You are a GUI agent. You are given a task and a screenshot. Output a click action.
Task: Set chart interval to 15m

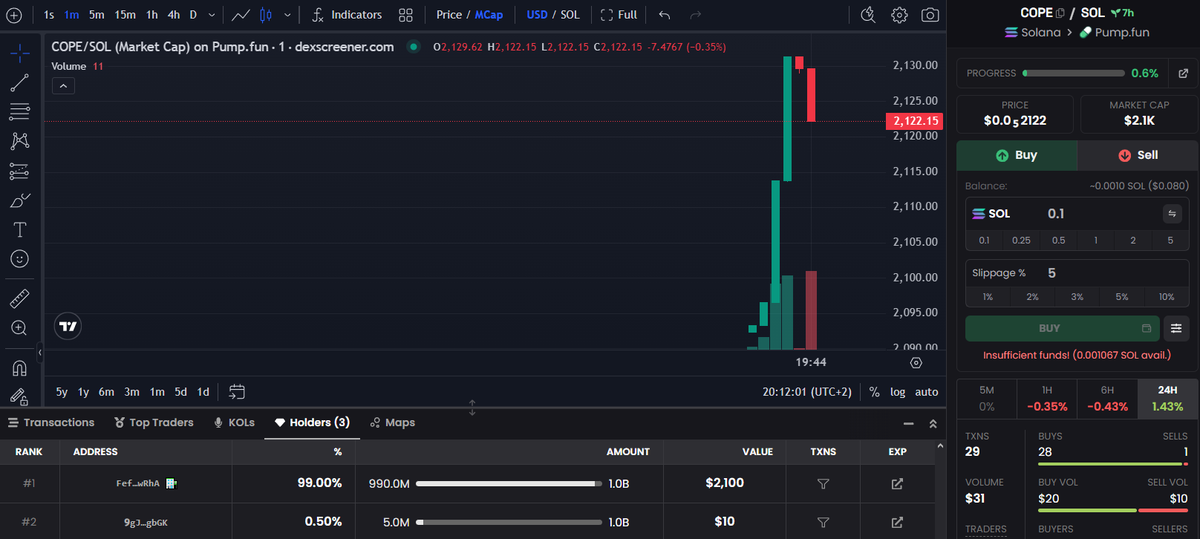click(125, 15)
